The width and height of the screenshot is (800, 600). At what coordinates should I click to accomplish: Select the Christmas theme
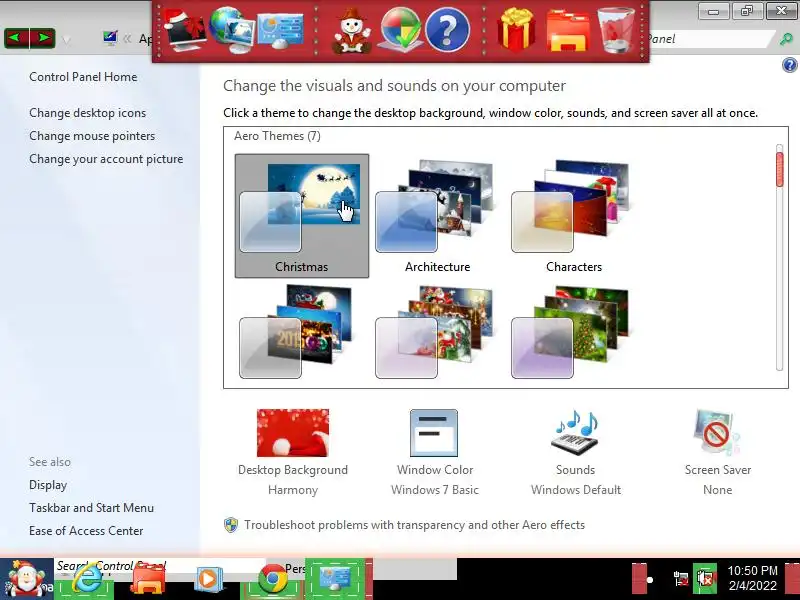tap(302, 216)
